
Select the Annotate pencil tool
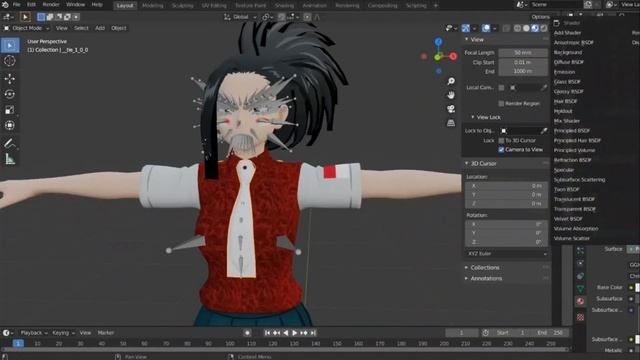tap(10, 143)
